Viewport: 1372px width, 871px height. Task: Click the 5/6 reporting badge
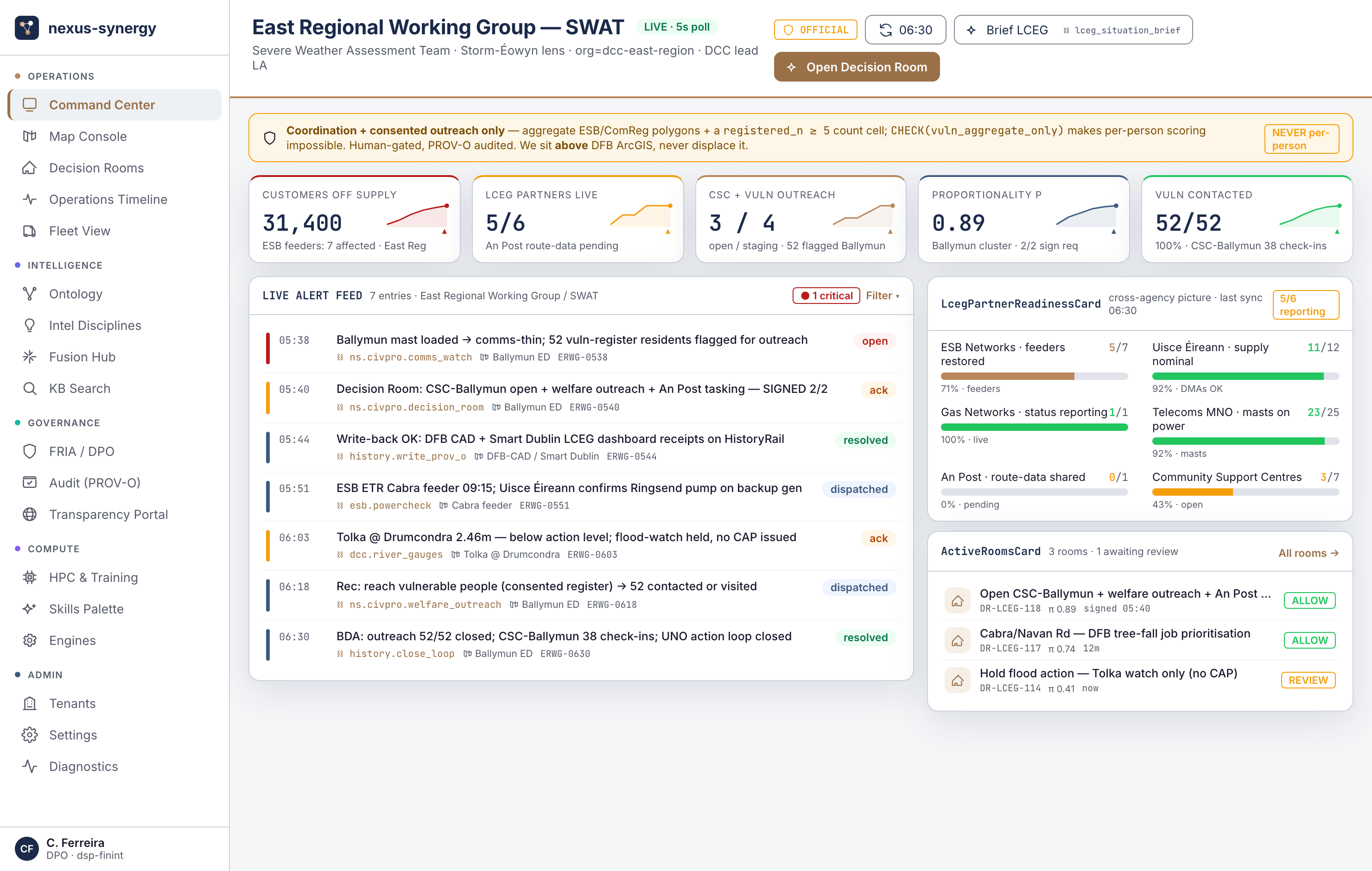[1305, 305]
